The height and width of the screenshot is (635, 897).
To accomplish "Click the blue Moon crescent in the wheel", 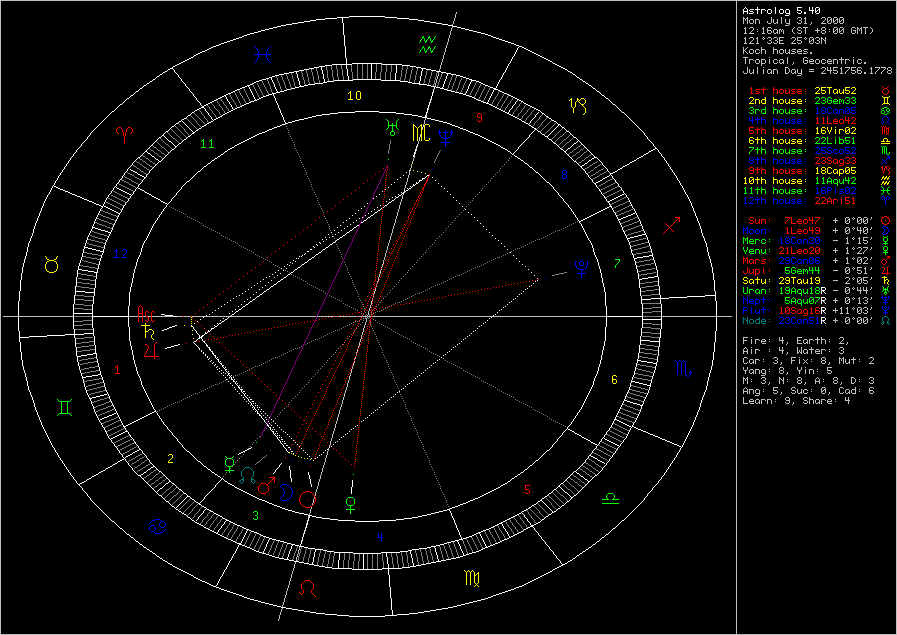I will click(x=287, y=492).
